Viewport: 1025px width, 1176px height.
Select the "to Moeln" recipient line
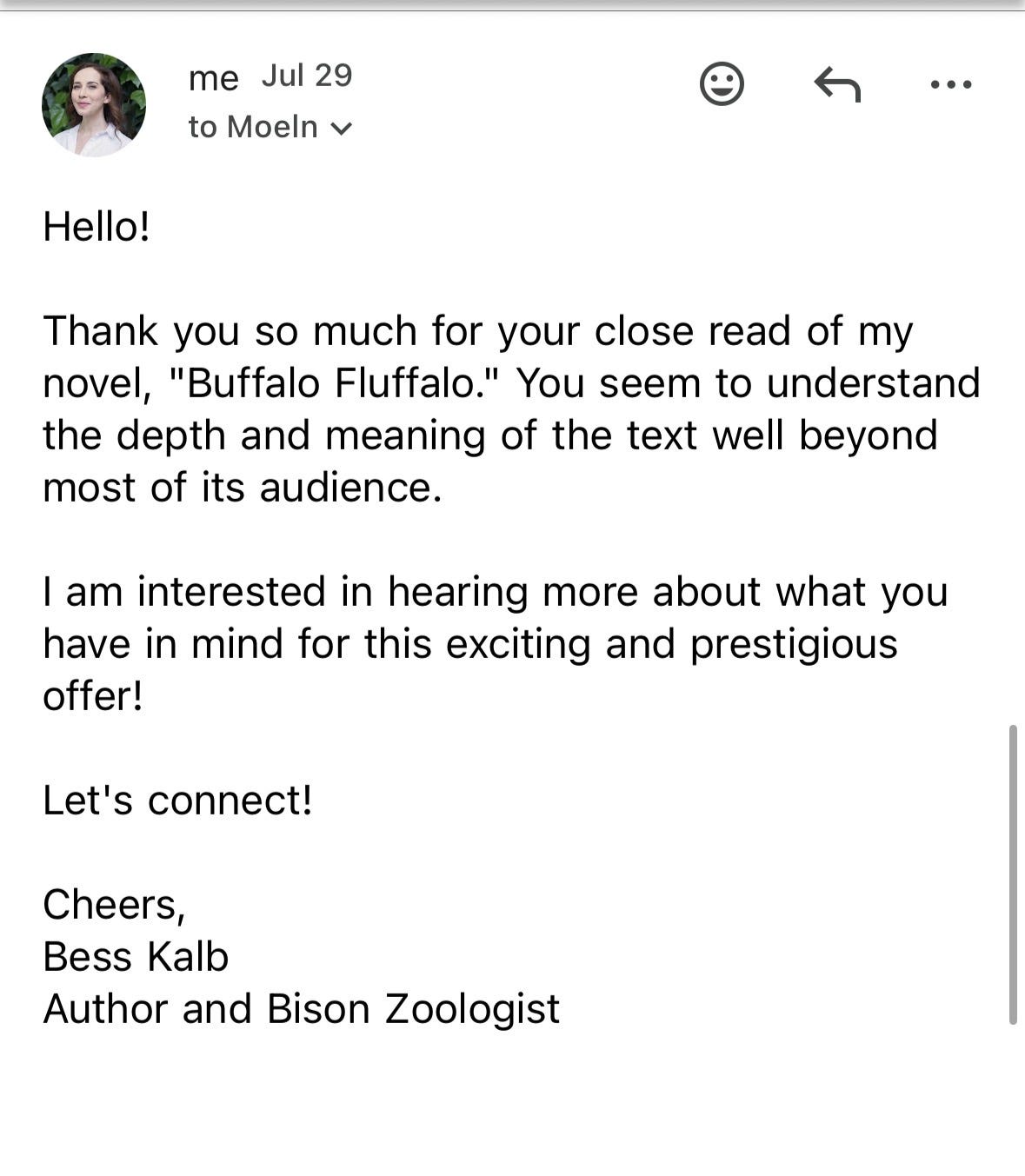click(270, 128)
